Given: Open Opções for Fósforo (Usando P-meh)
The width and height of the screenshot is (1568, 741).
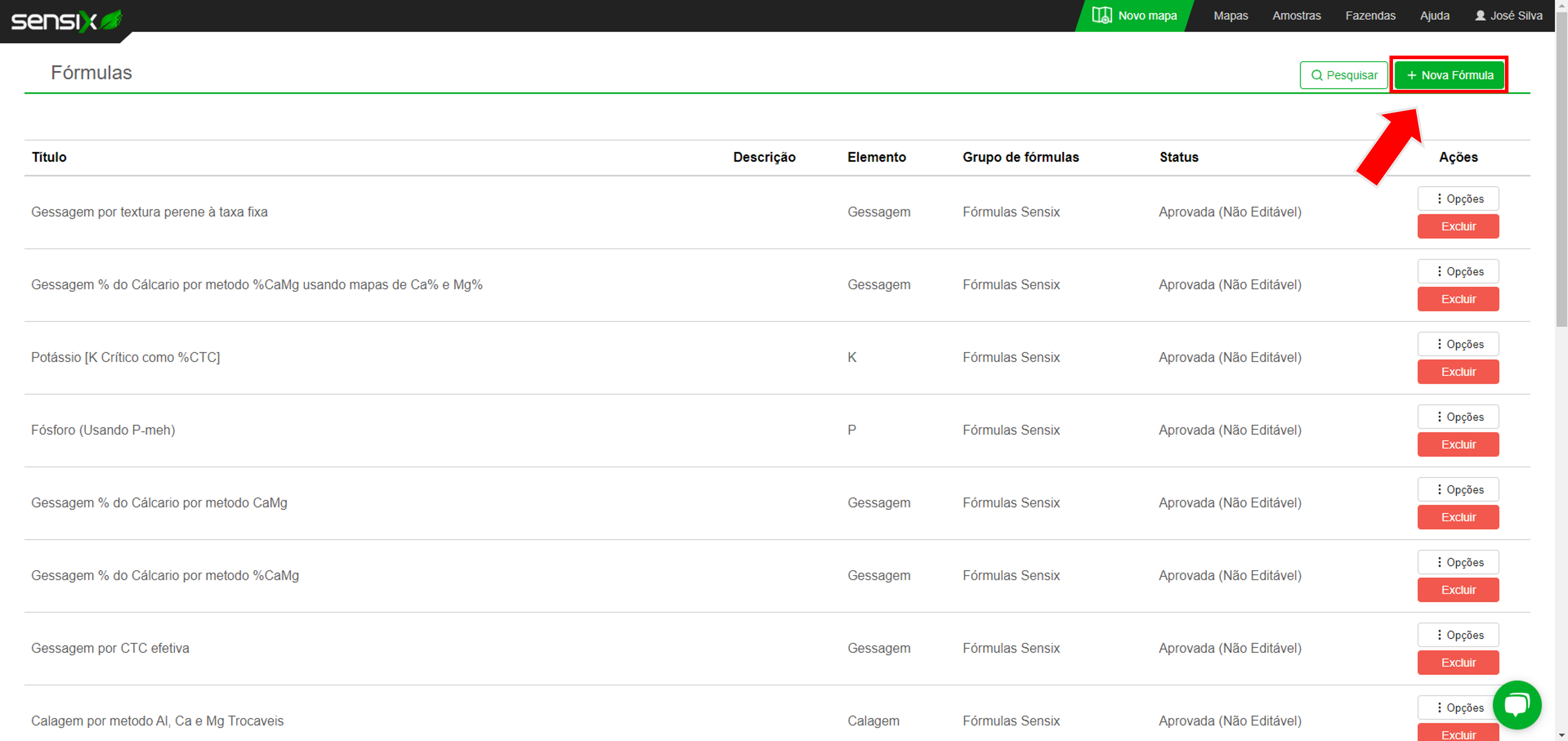Looking at the screenshot, I should click(x=1458, y=416).
